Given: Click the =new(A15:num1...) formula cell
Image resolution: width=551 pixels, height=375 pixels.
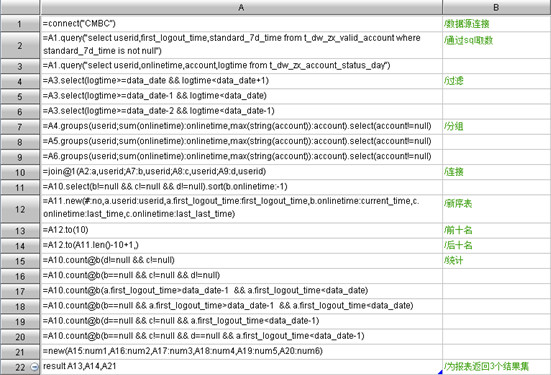Looking at the screenshot, I should tap(241, 351).
